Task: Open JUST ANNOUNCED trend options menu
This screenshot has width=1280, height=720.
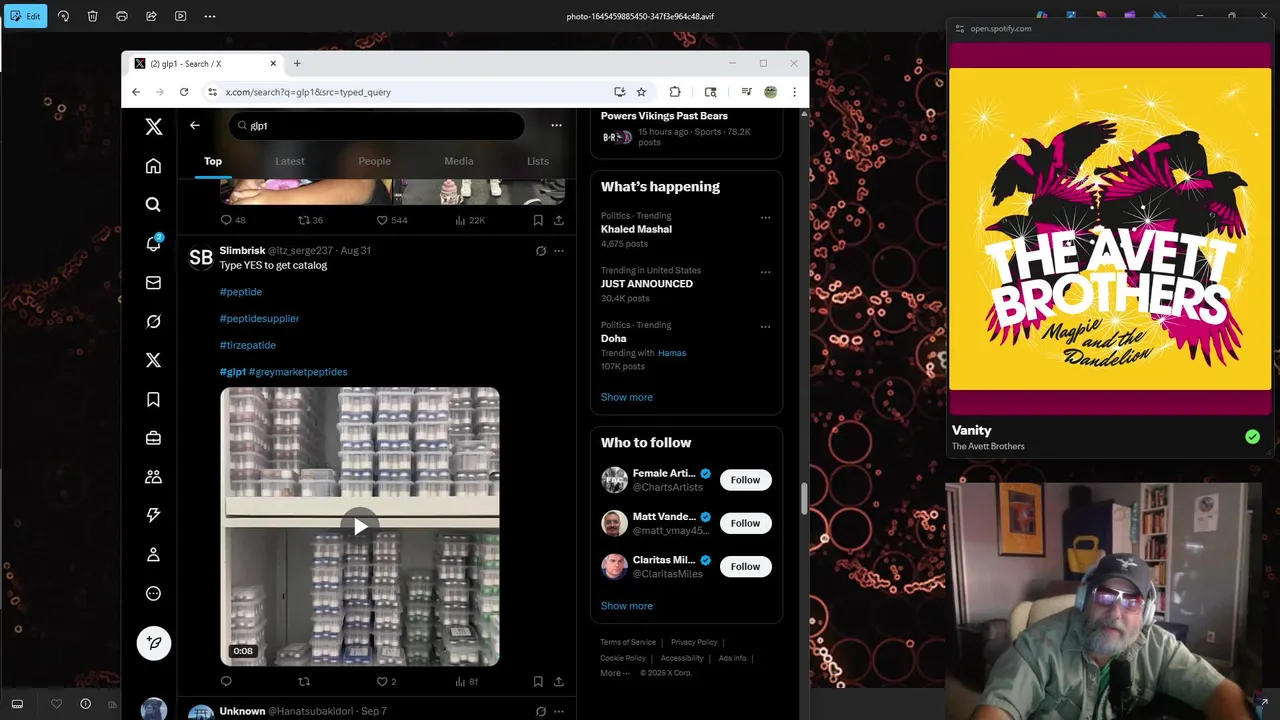Action: [x=765, y=272]
